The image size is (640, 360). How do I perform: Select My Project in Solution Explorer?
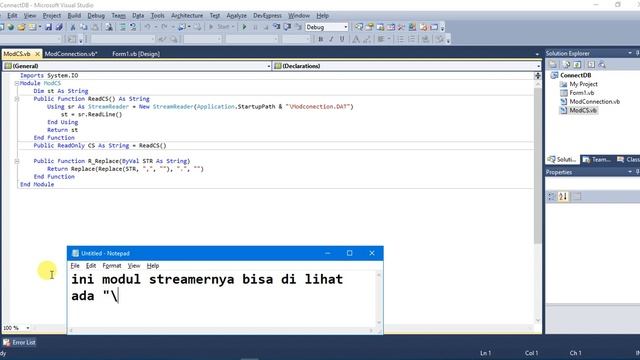pos(583,84)
